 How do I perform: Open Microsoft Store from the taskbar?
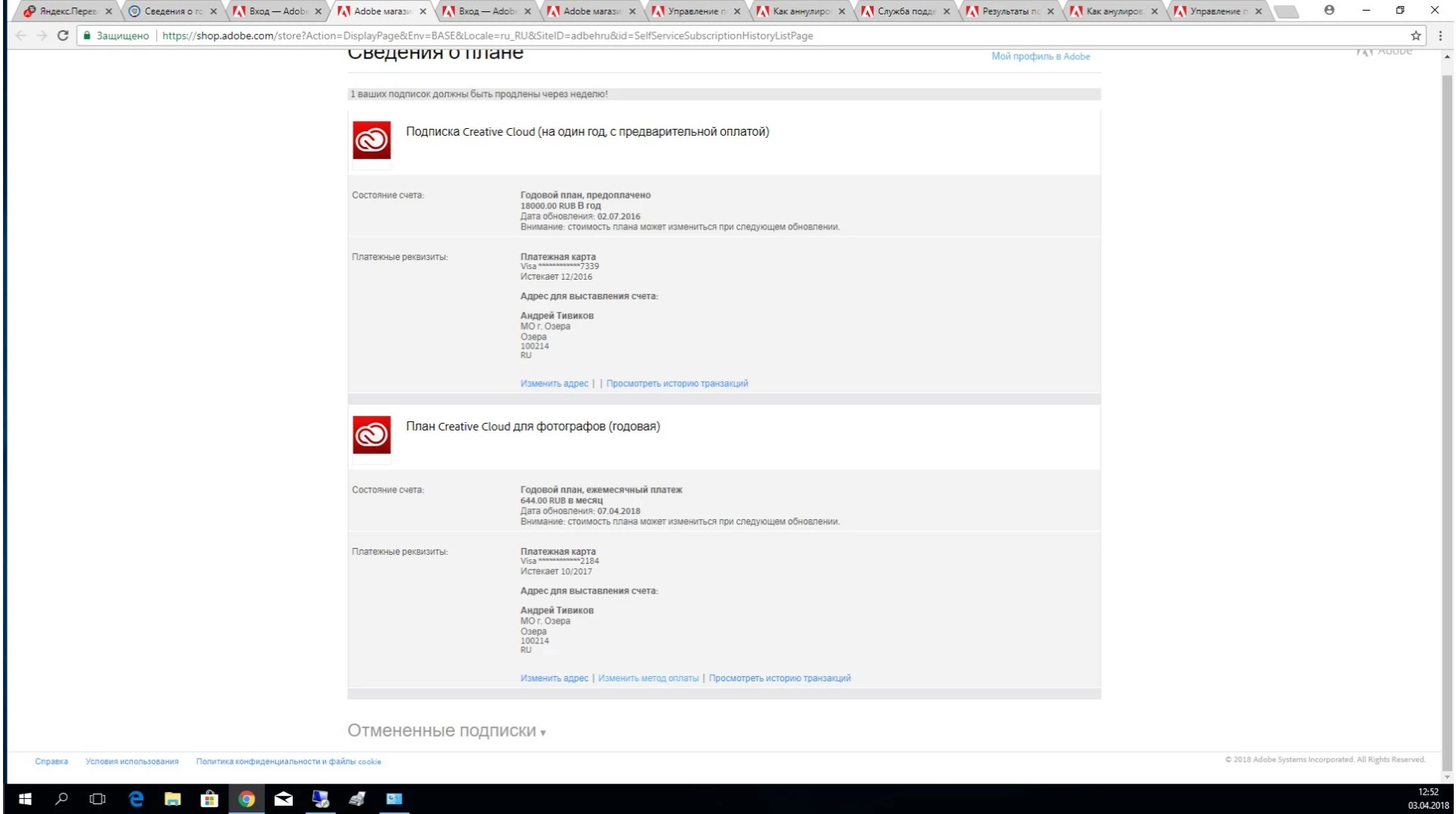pos(209,799)
